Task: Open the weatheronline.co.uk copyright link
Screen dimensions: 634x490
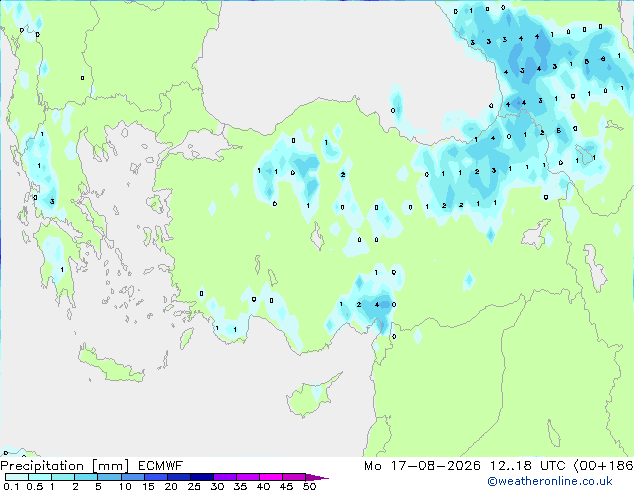Action: 550,481
